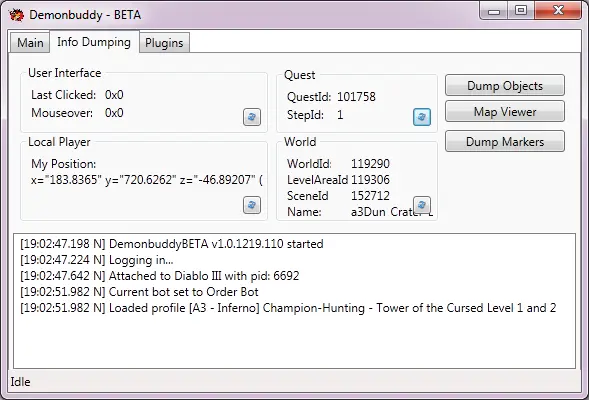
Task: Click the world name a3Dun Crater
Action: pos(392,212)
